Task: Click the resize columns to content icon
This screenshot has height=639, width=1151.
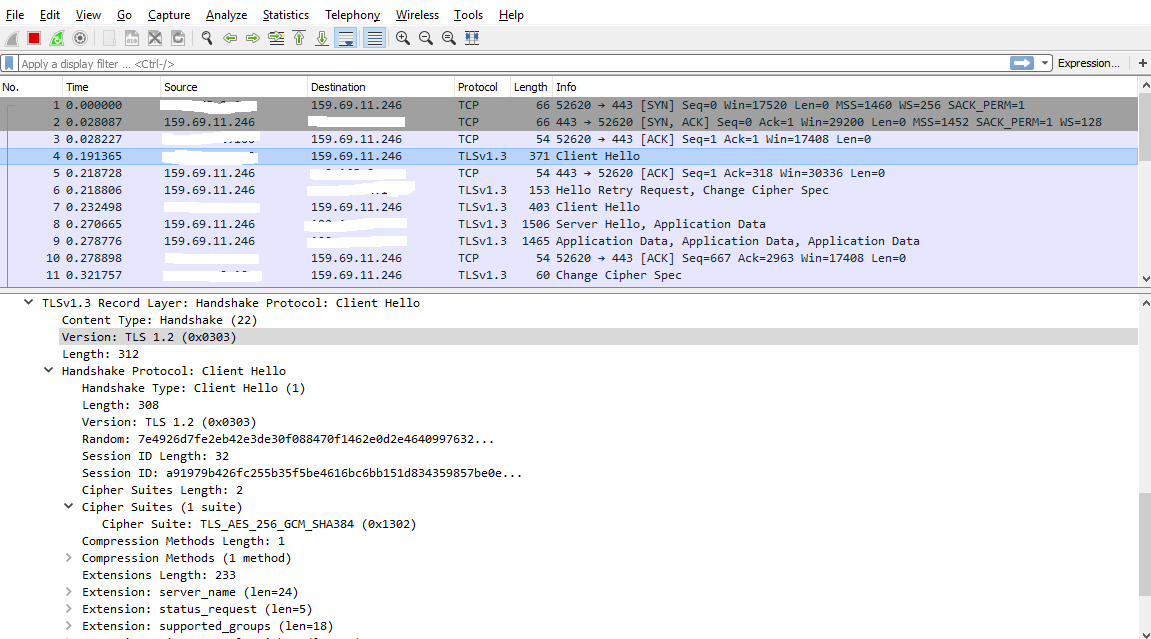Action: point(472,38)
